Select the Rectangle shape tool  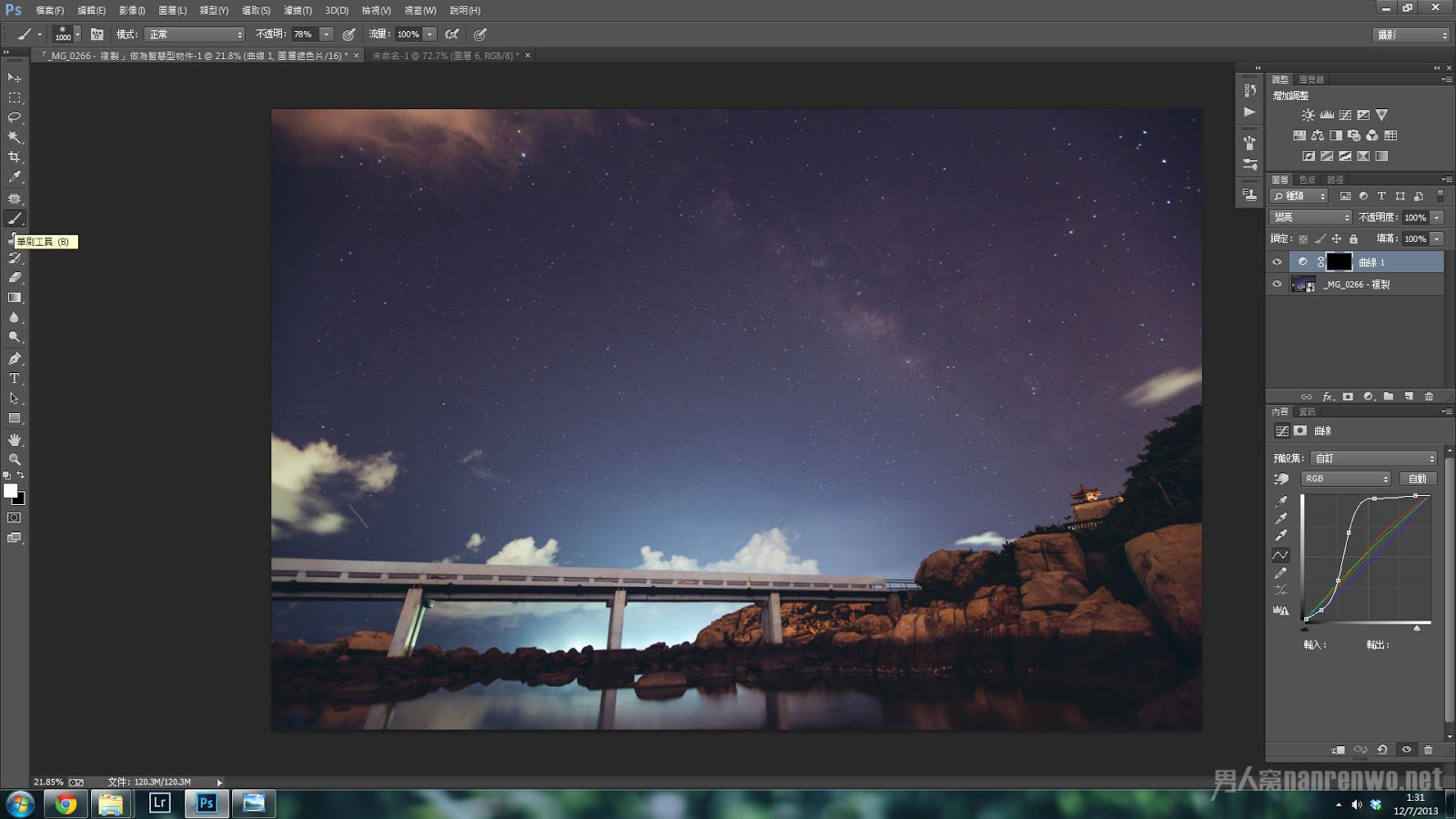click(15, 419)
